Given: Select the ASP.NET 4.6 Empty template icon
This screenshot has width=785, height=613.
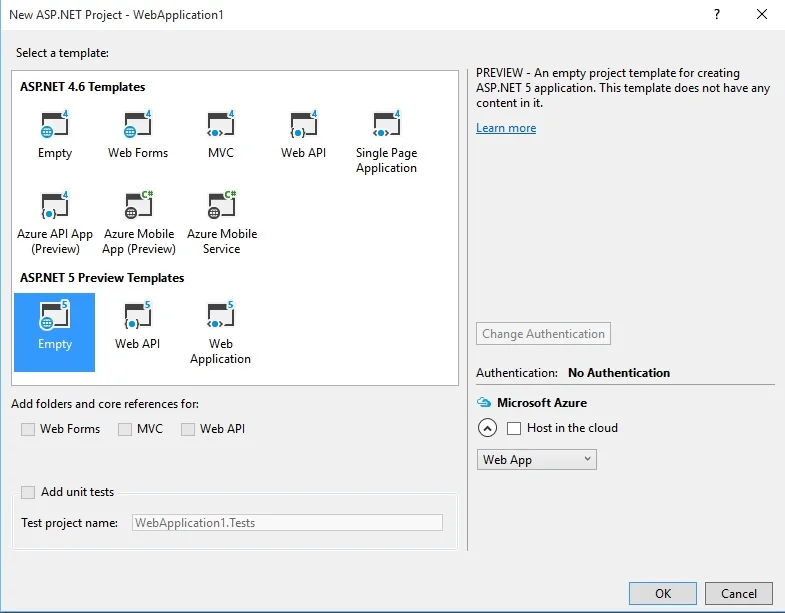Looking at the screenshot, I should 55,124.
